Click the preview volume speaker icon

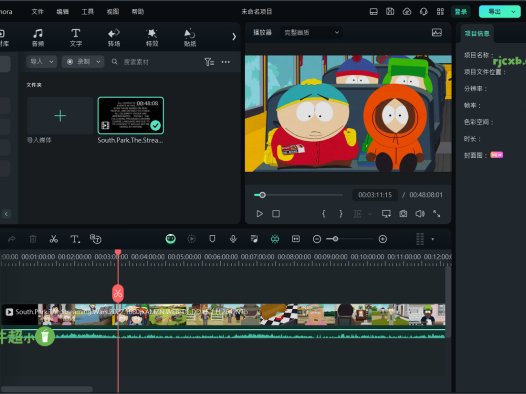click(x=420, y=214)
